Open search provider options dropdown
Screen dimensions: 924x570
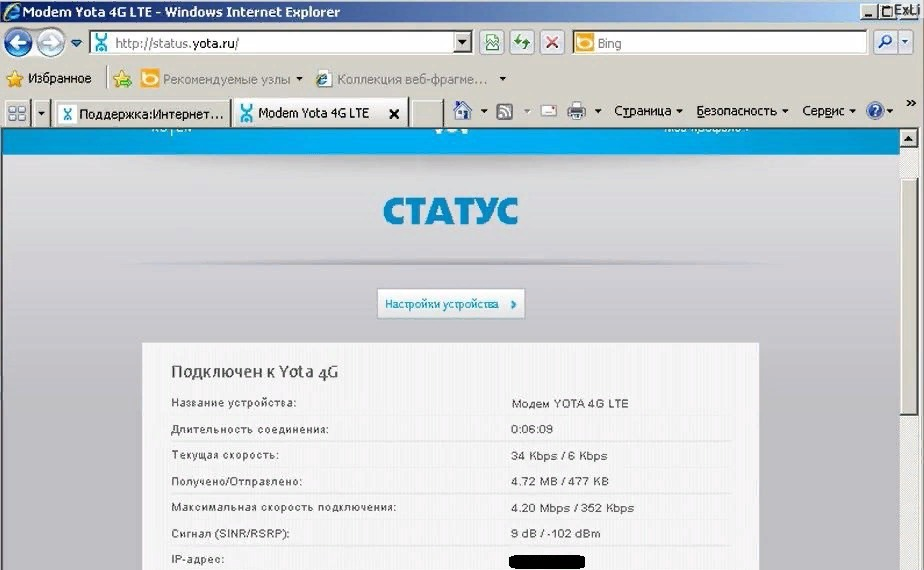pos(906,42)
